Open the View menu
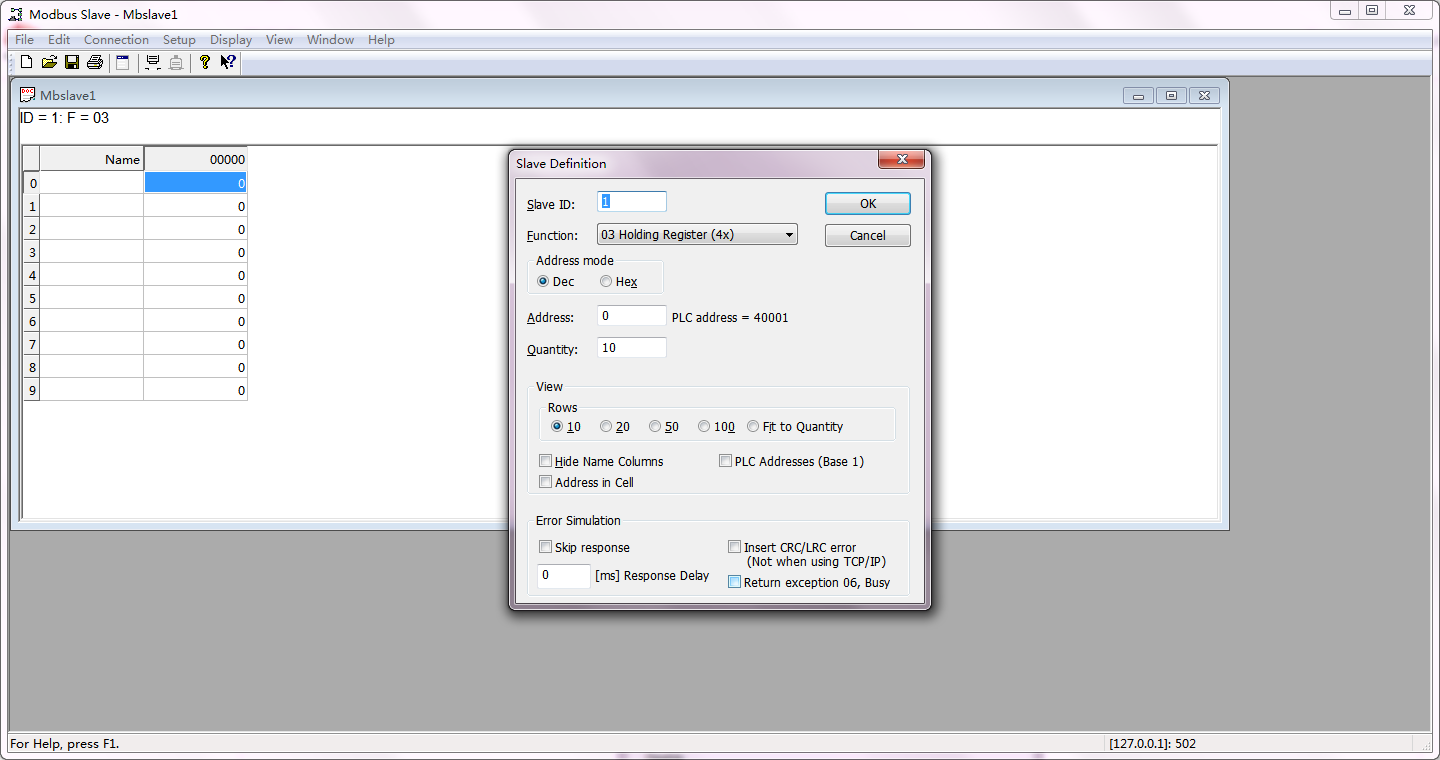1440x760 pixels. click(279, 40)
